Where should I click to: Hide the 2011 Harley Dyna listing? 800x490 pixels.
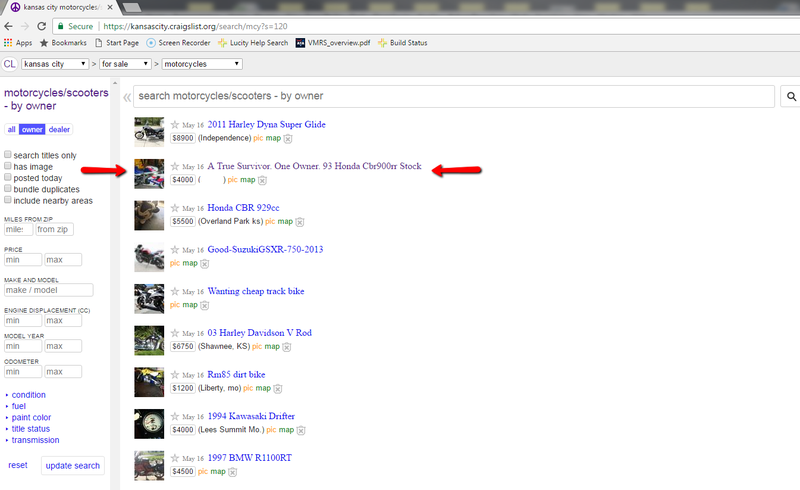point(288,139)
